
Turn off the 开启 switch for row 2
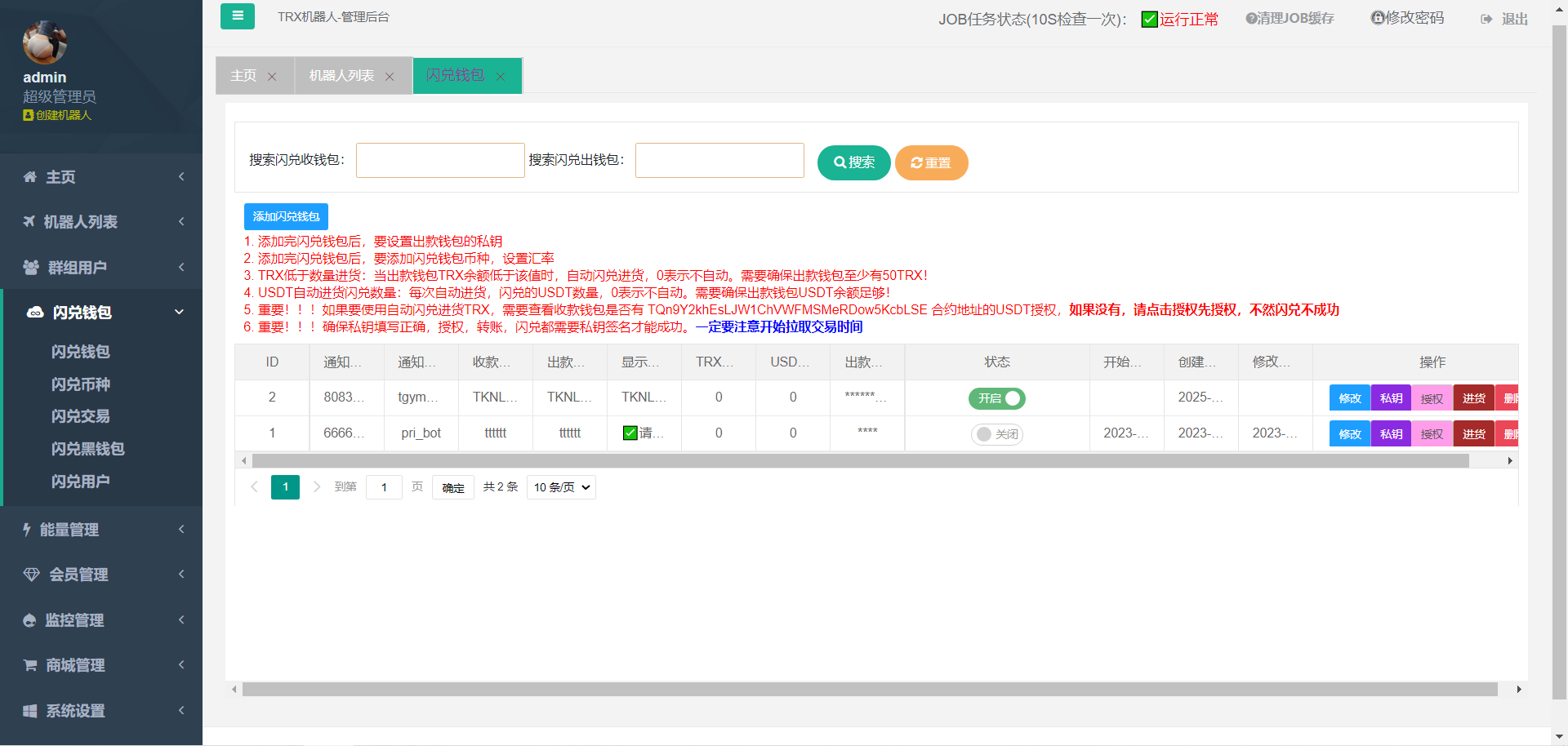coord(996,398)
